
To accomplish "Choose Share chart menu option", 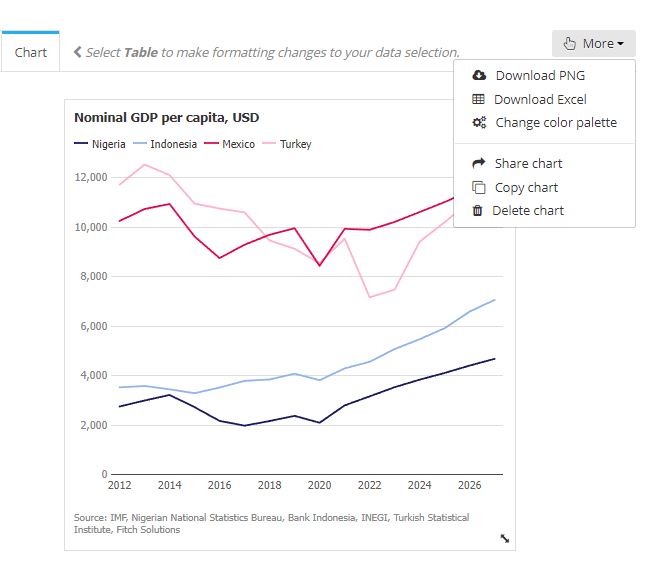I will point(528,163).
